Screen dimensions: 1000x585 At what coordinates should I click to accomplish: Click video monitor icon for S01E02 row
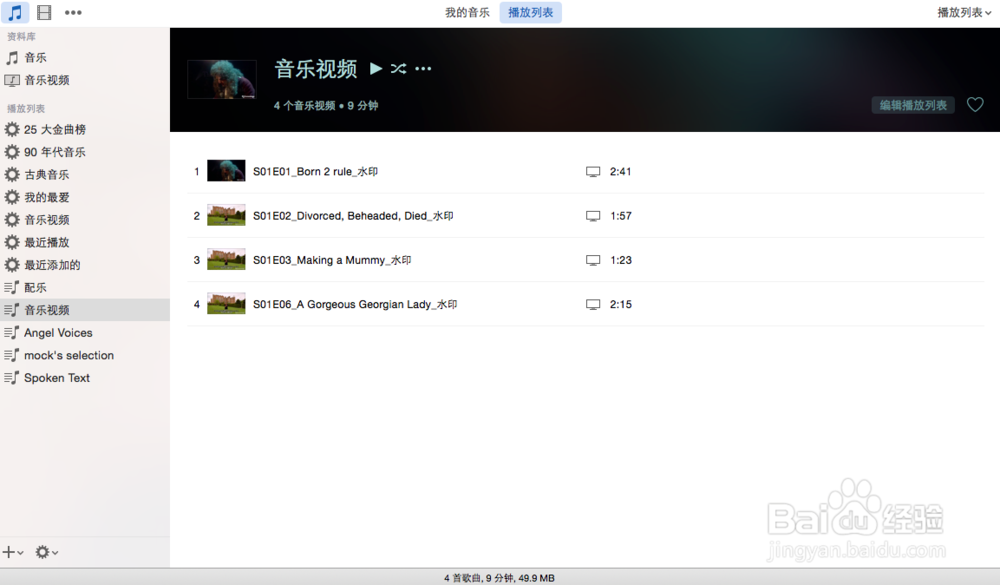coord(593,216)
